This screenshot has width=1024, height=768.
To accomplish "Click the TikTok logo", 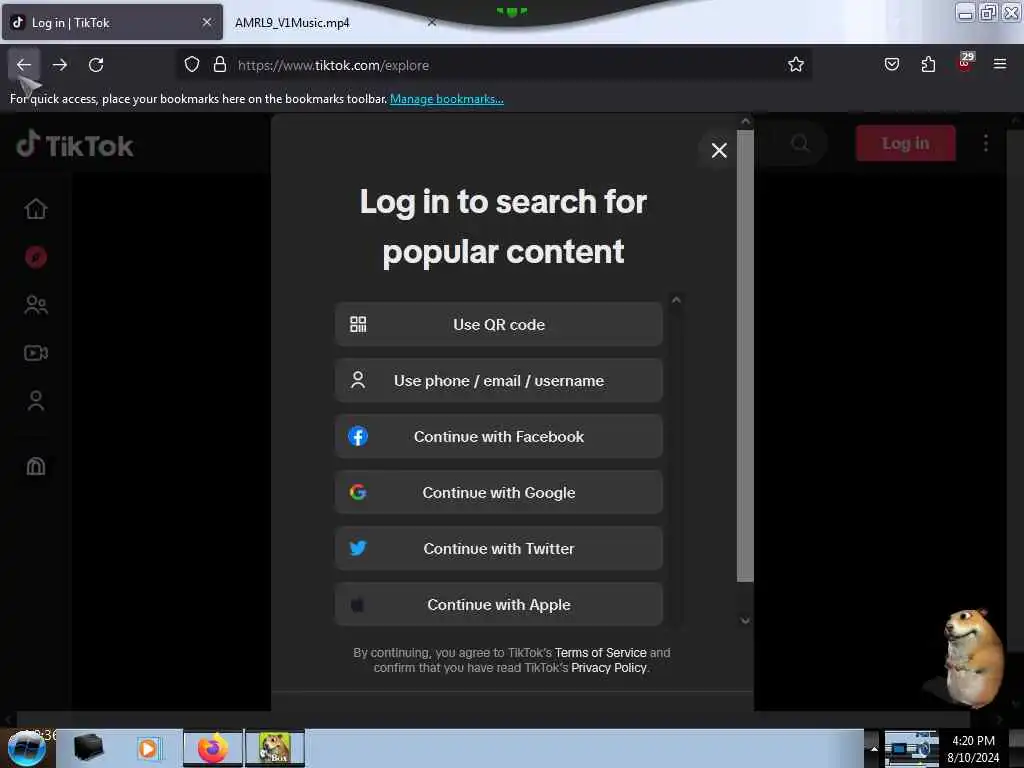I will coord(75,144).
